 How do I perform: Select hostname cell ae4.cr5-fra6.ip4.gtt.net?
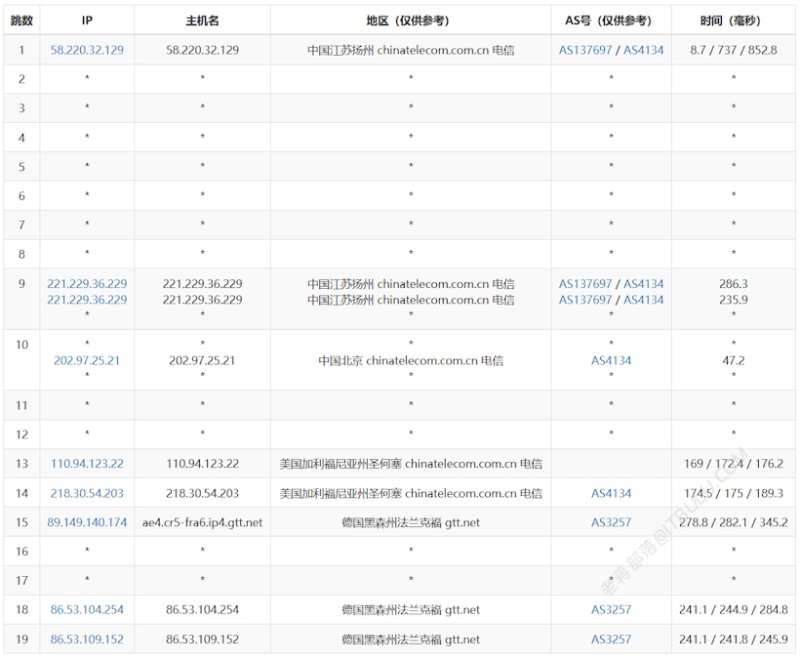tap(202, 522)
